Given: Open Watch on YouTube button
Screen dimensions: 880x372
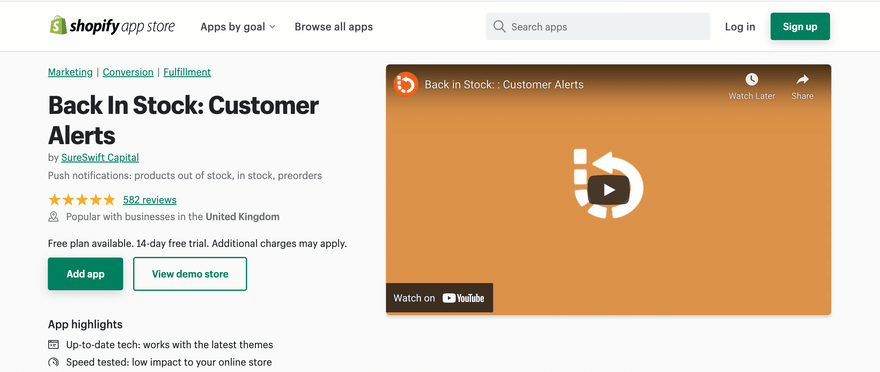Looking at the screenshot, I should (439, 298).
